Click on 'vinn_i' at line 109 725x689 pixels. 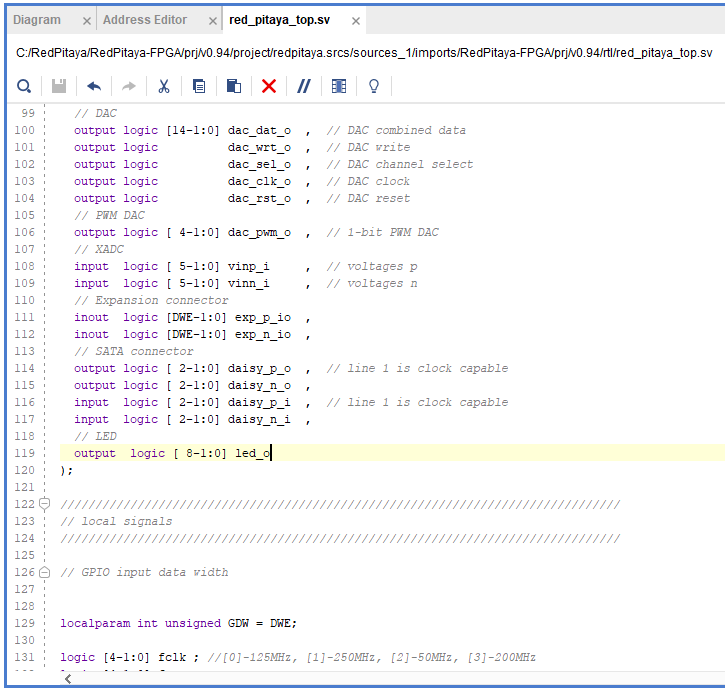[x=248, y=283]
